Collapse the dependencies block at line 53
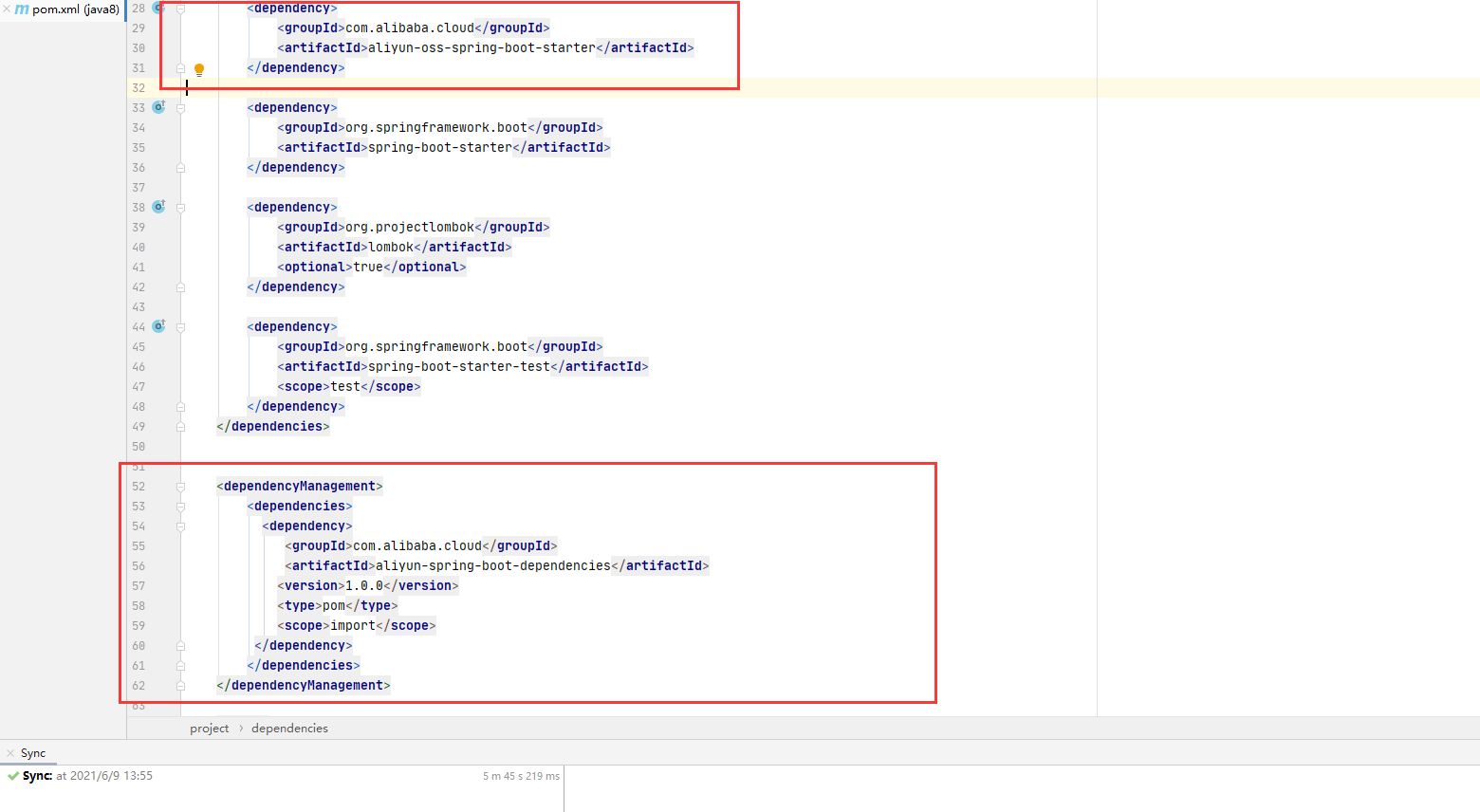The image size is (1480, 812). tap(180, 506)
